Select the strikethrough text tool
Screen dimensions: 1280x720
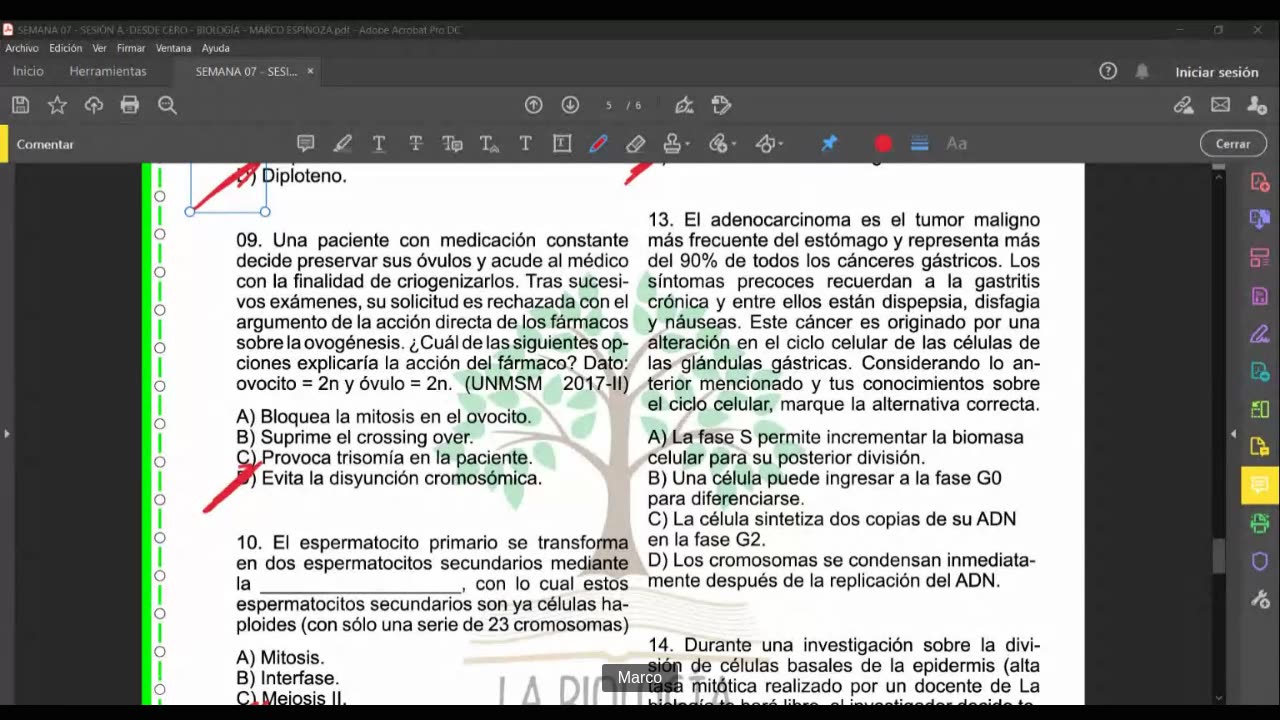[x=416, y=144]
